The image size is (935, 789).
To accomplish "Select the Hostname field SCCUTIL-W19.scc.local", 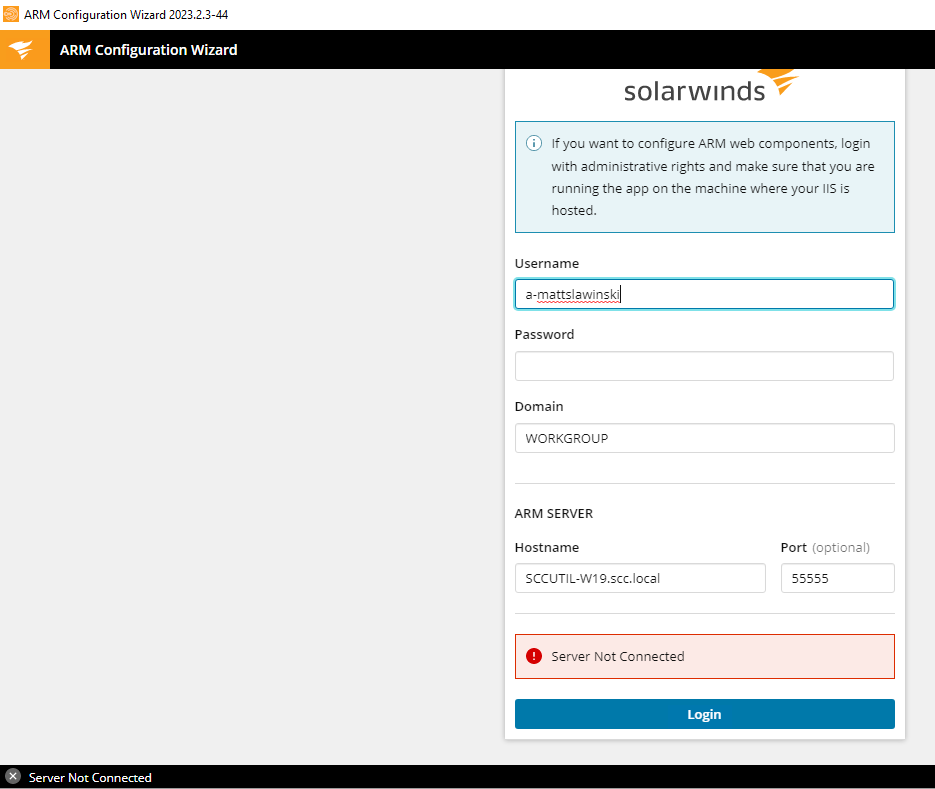I will click(x=640, y=578).
